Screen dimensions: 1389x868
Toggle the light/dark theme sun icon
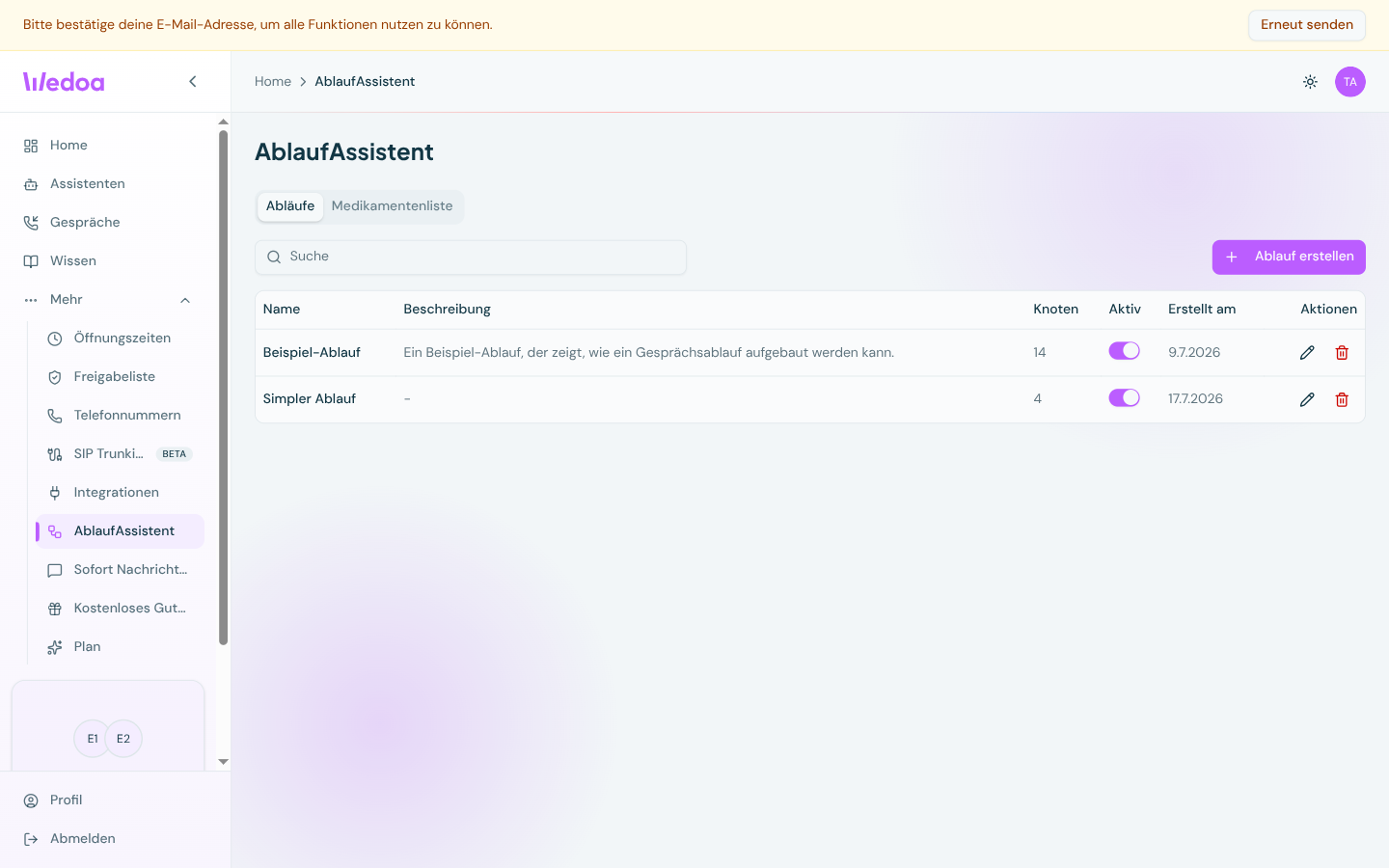(x=1310, y=82)
